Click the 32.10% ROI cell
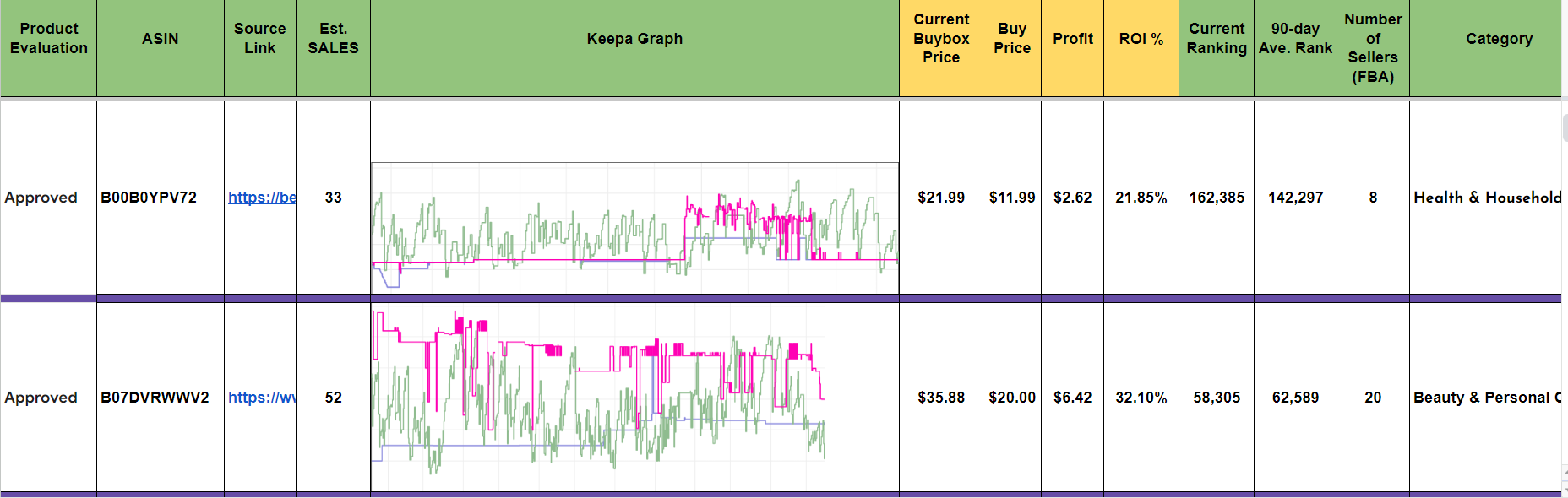This screenshot has height=498, width=1568. tap(1141, 398)
